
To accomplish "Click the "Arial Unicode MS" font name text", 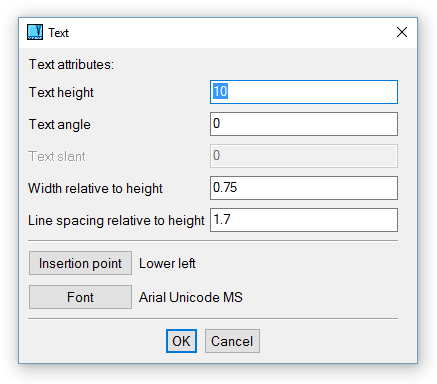I will pyautogui.click(x=191, y=297).
